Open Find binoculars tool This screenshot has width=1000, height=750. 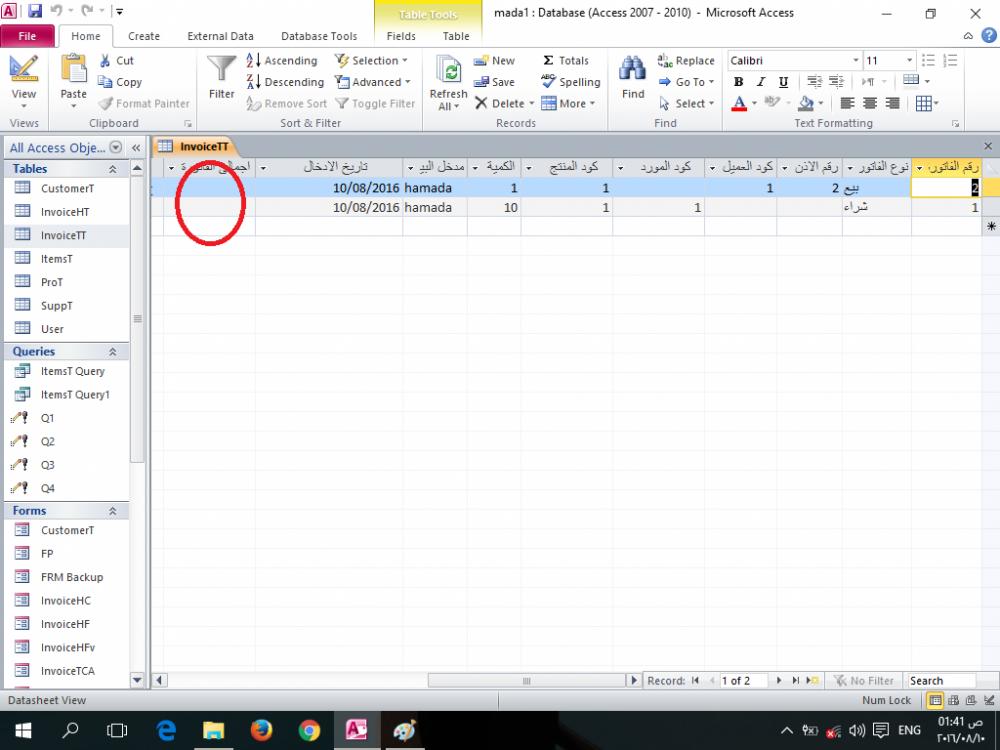coord(633,70)
